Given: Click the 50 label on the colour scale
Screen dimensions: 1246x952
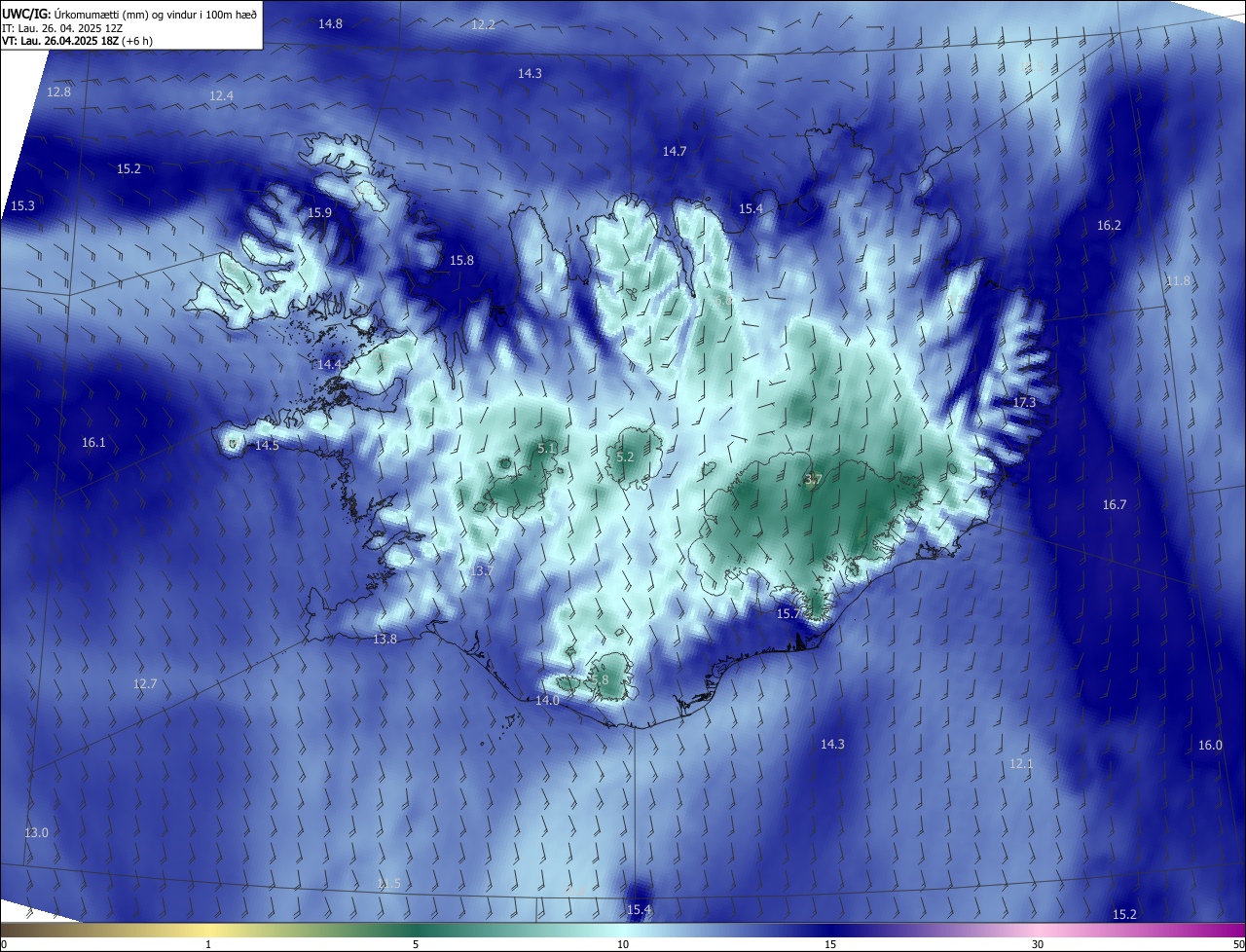Looking at the screenshot, I should click(x=1238, y=944).
